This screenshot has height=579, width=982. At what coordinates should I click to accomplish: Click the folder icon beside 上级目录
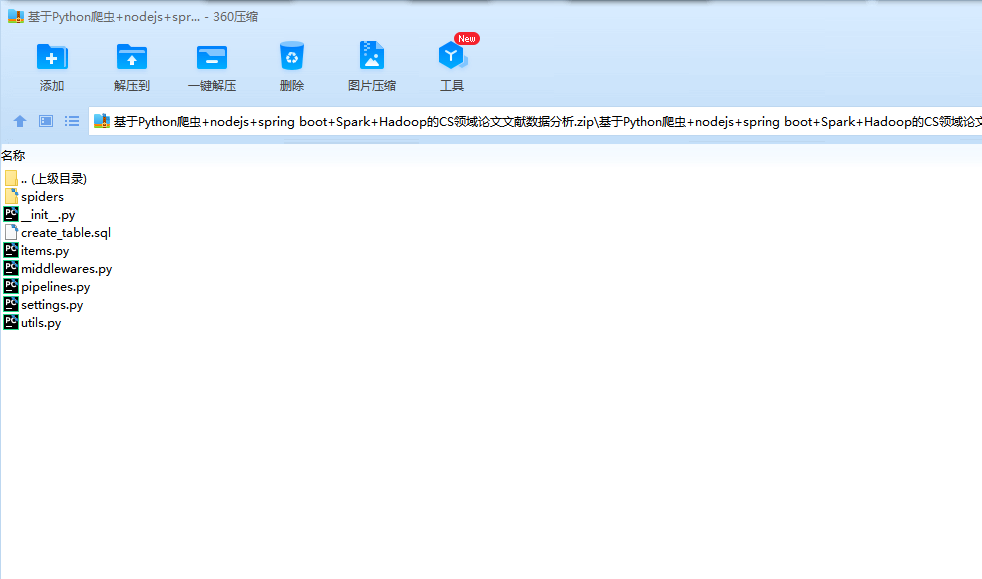pos(11,178)
